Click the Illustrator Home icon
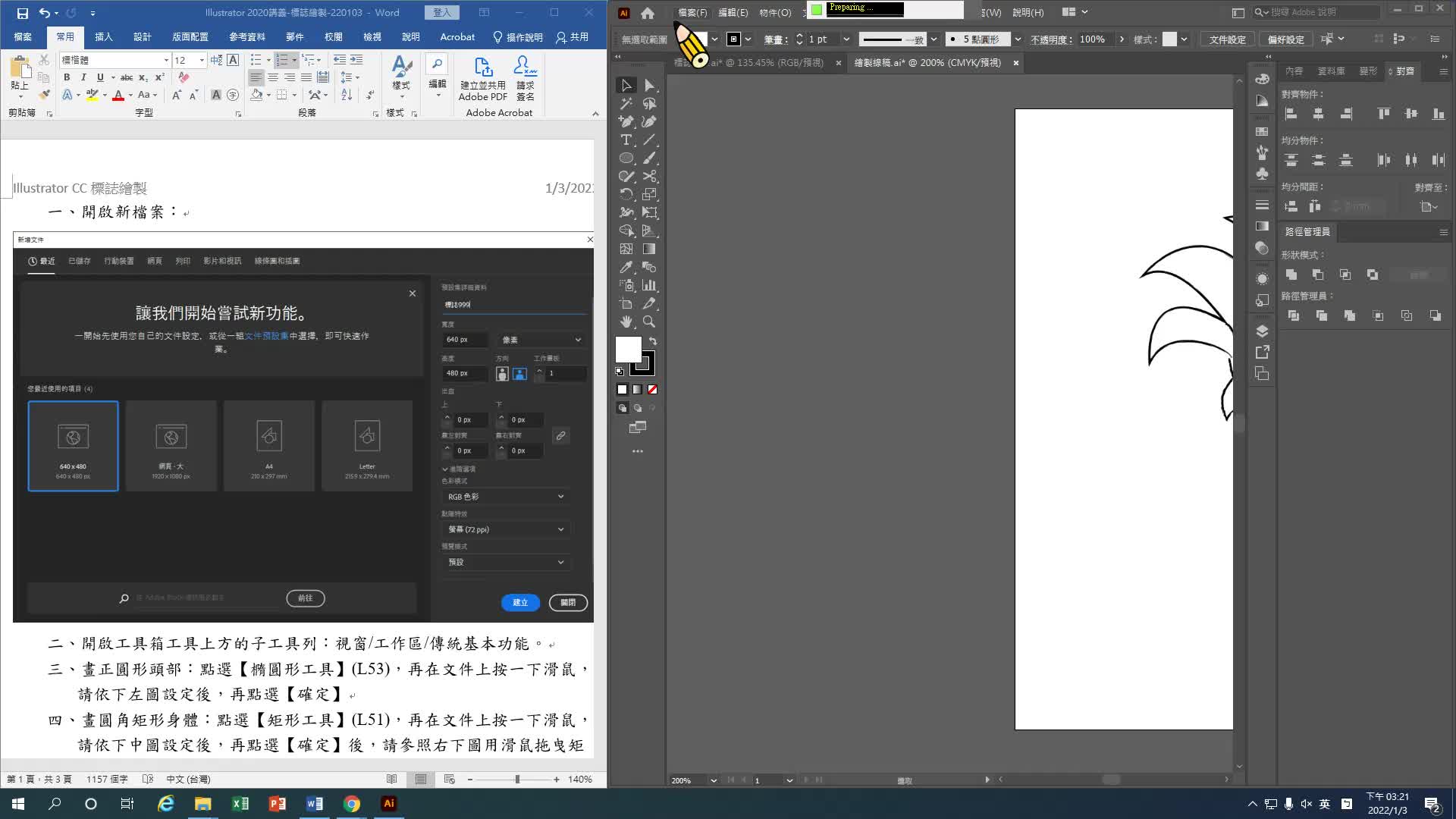Image resolution: width=1456 pixels, height=819 pixels. coord(648,13)
